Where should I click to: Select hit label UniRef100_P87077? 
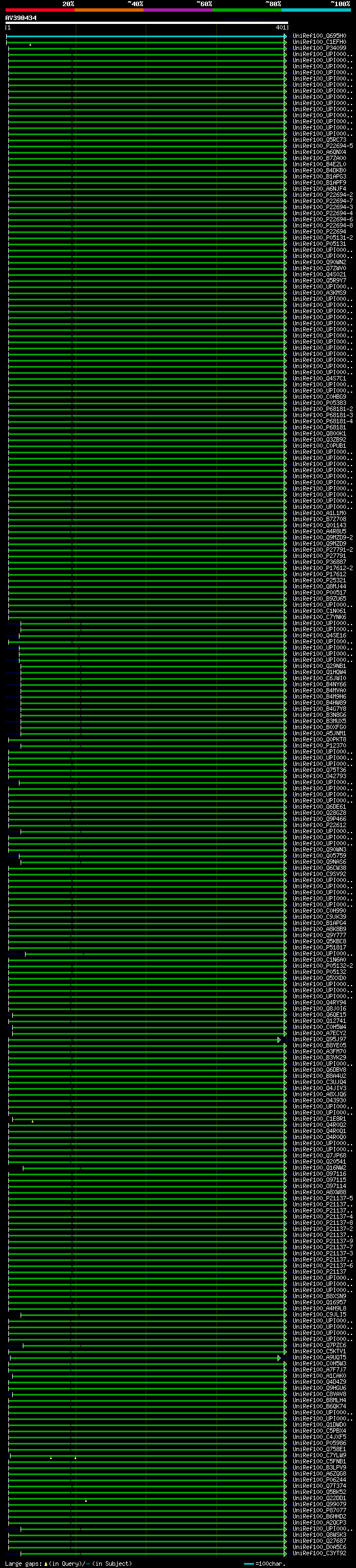319,1510
